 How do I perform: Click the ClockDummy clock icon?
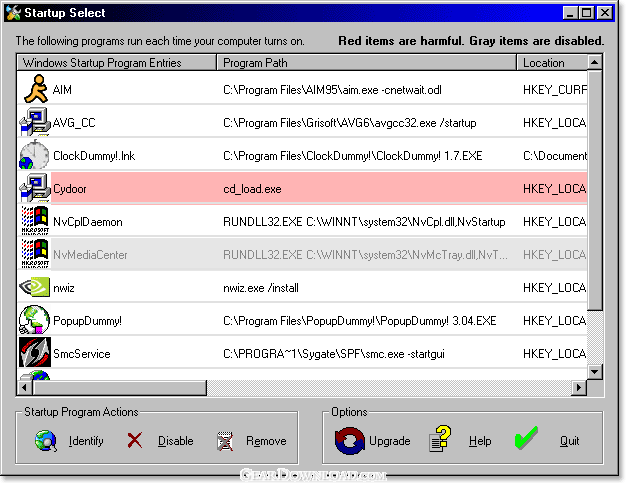click(x=34, y=155)
